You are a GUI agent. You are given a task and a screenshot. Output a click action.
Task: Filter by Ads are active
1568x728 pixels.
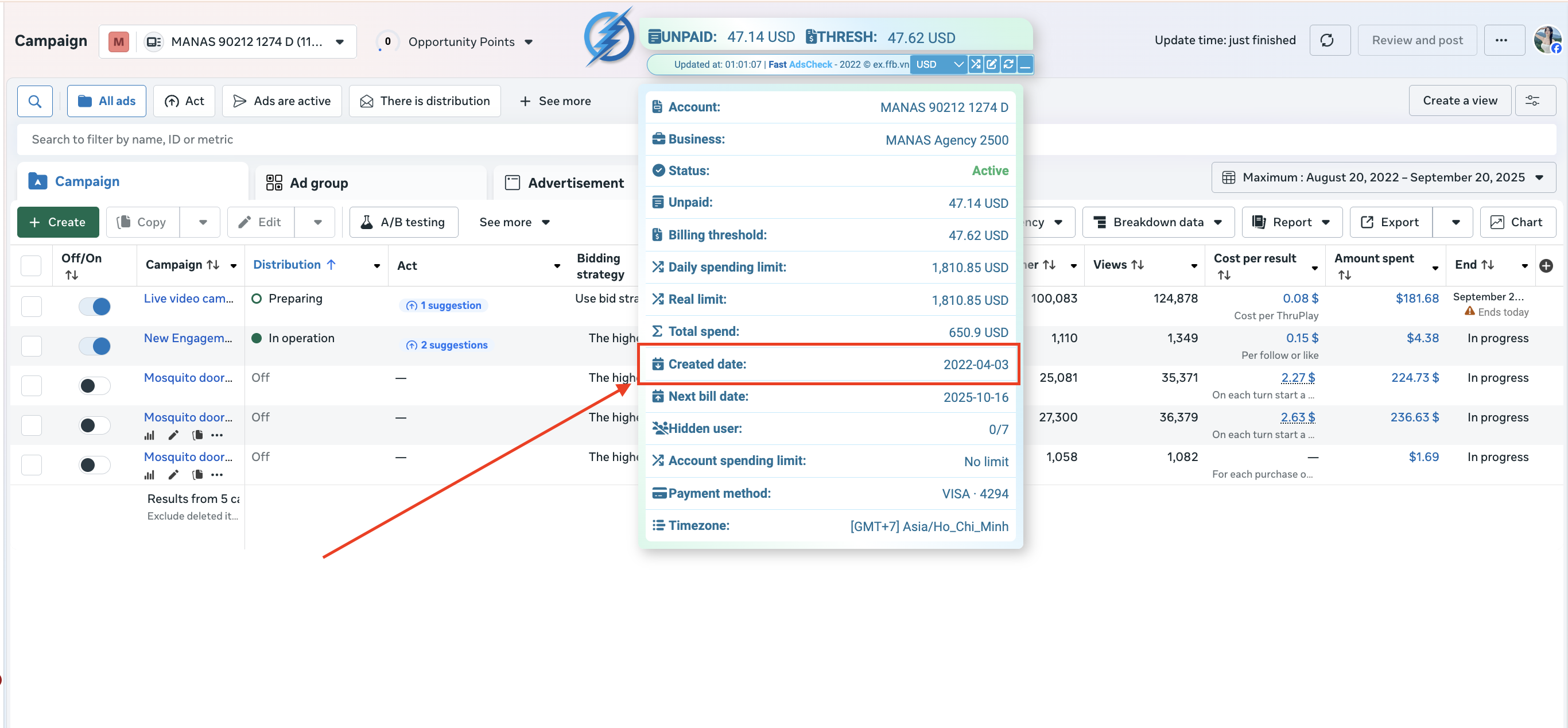tap(282, 101)
